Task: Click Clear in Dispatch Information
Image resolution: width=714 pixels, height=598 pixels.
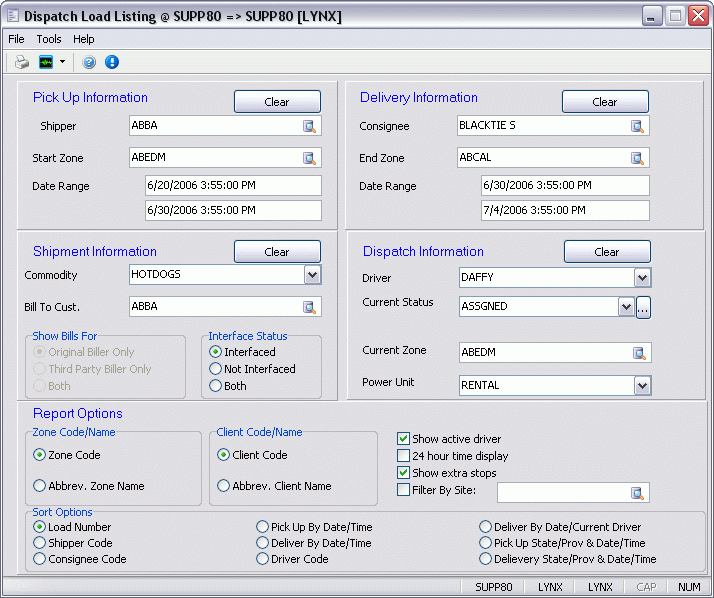Action: 607,252
